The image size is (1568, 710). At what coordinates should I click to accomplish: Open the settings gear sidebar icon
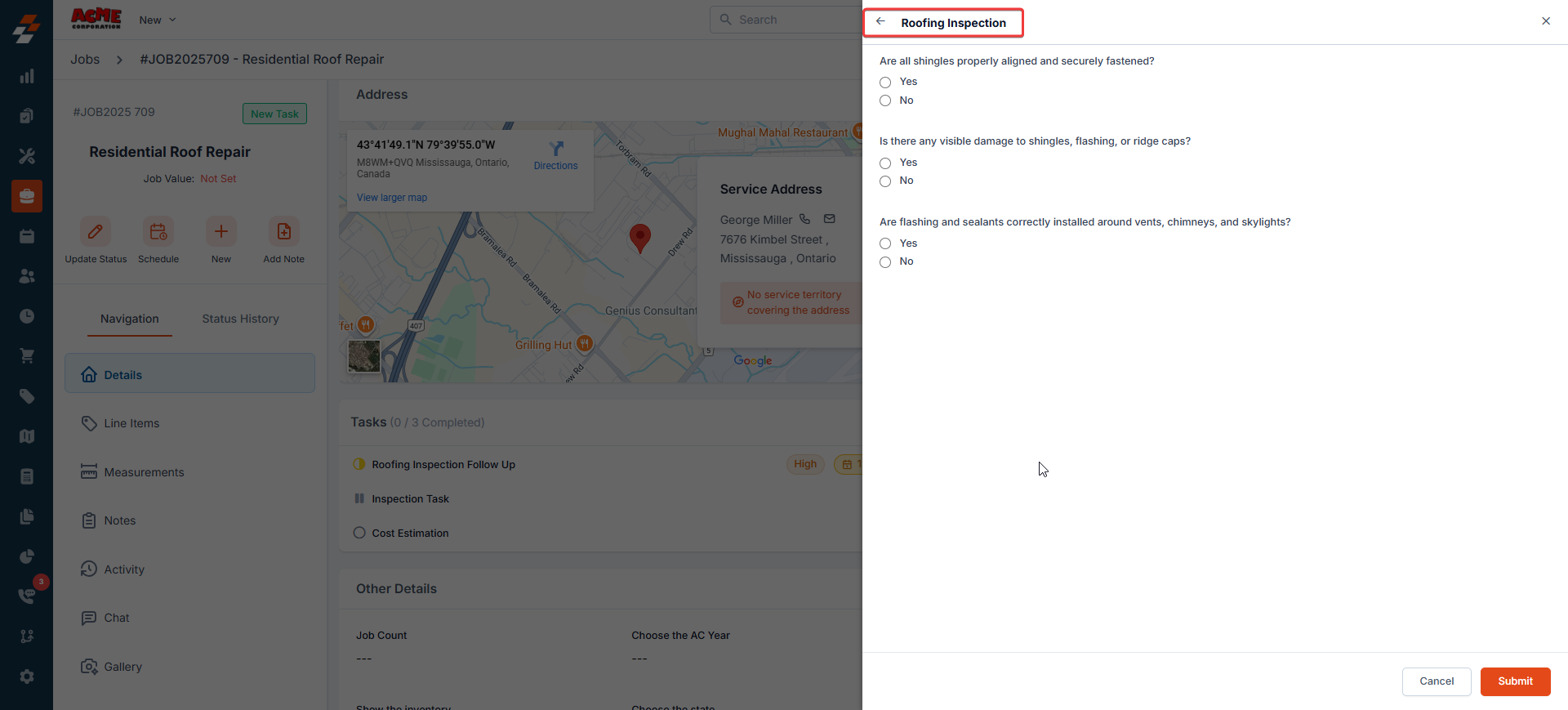(27, 677)
